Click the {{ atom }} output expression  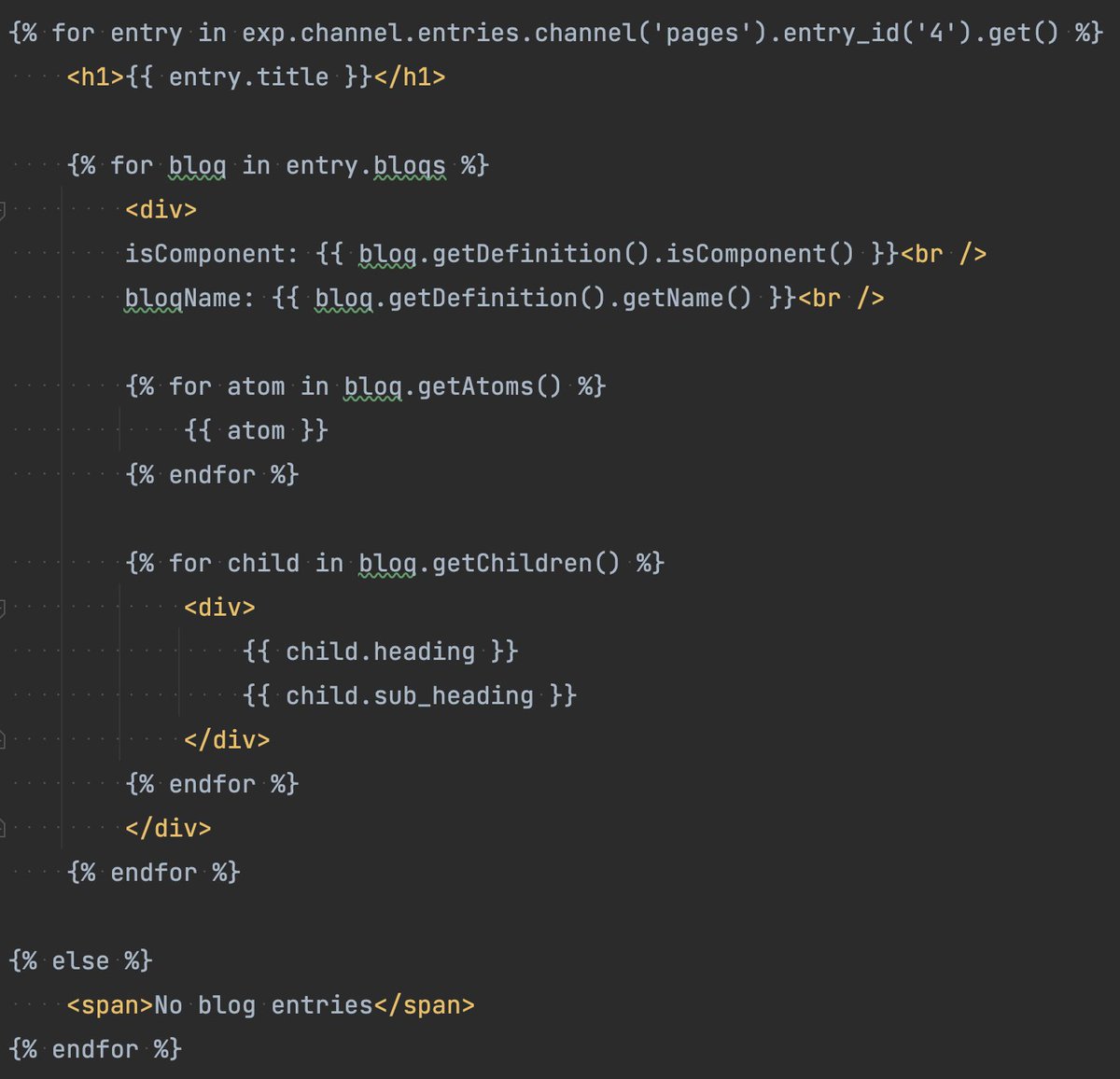tap(257, 430)
